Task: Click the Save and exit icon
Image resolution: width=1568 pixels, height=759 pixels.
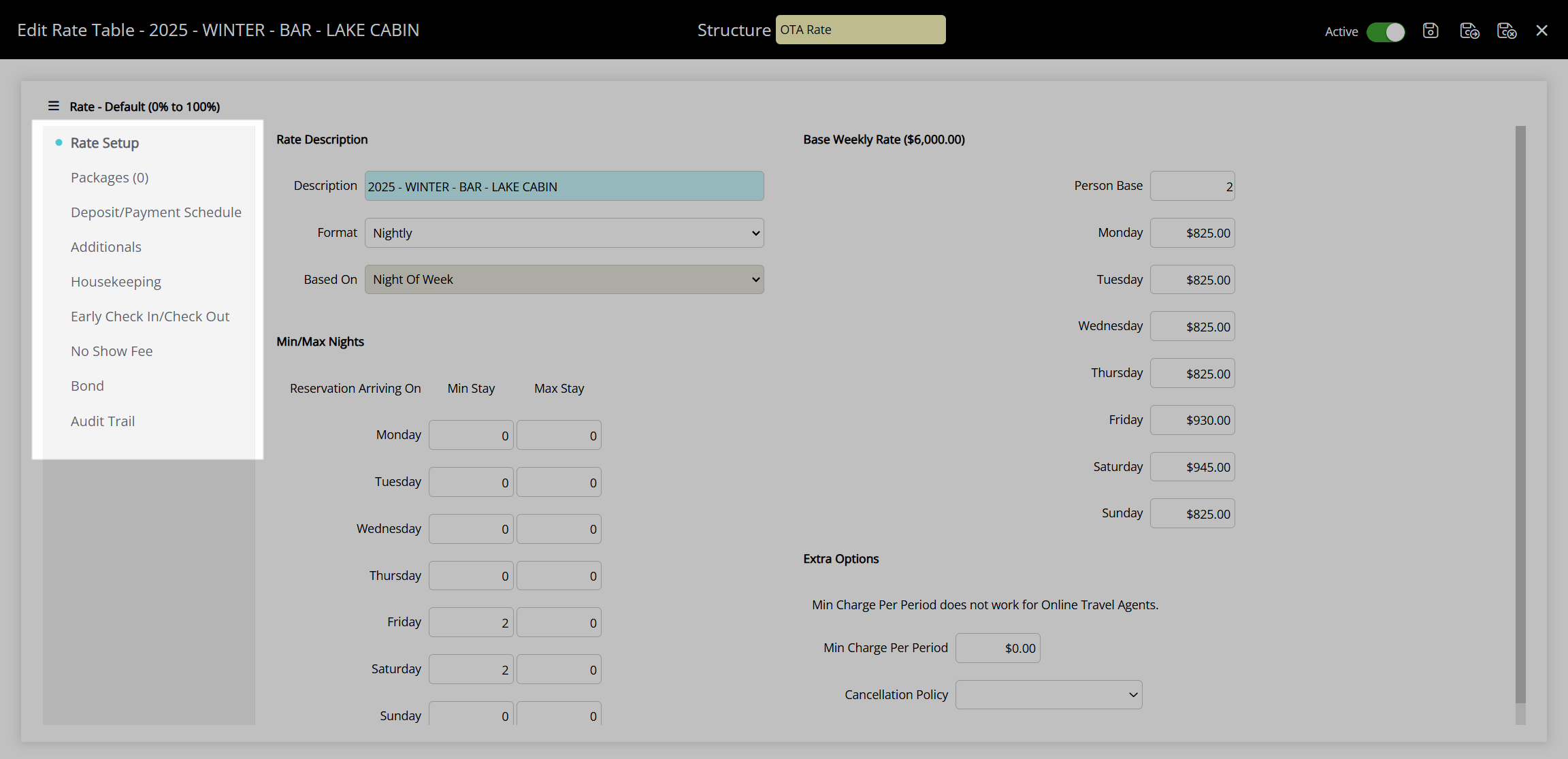Action: coord(1507,31)
